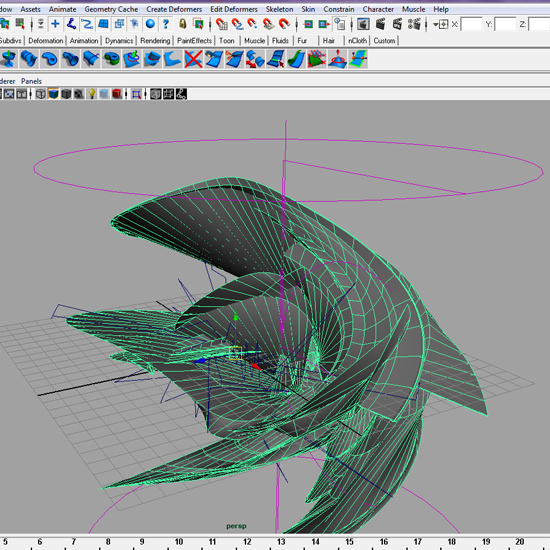Toggle select joints mask icon

tap(71, 24)
